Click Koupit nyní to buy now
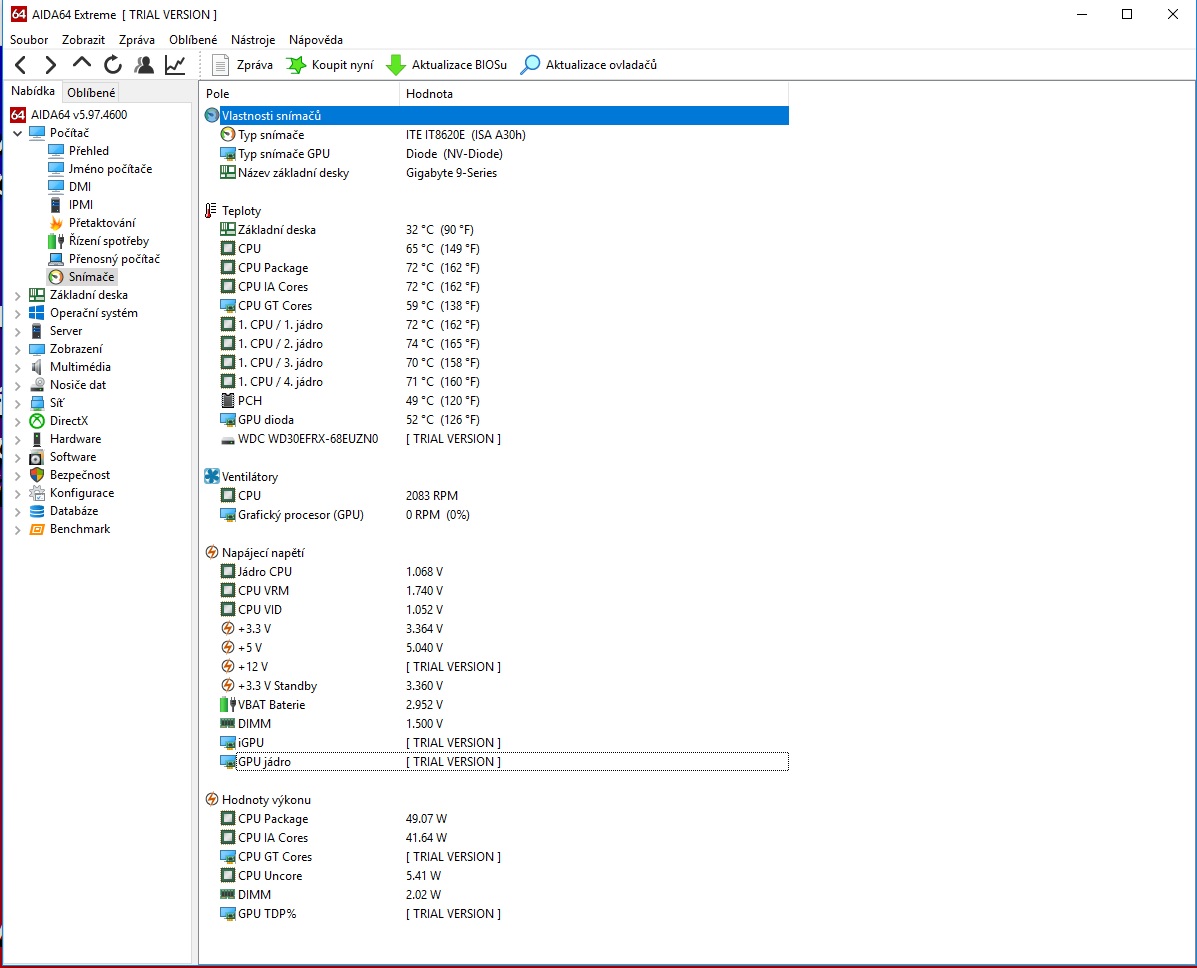 (x=330, y=65)
